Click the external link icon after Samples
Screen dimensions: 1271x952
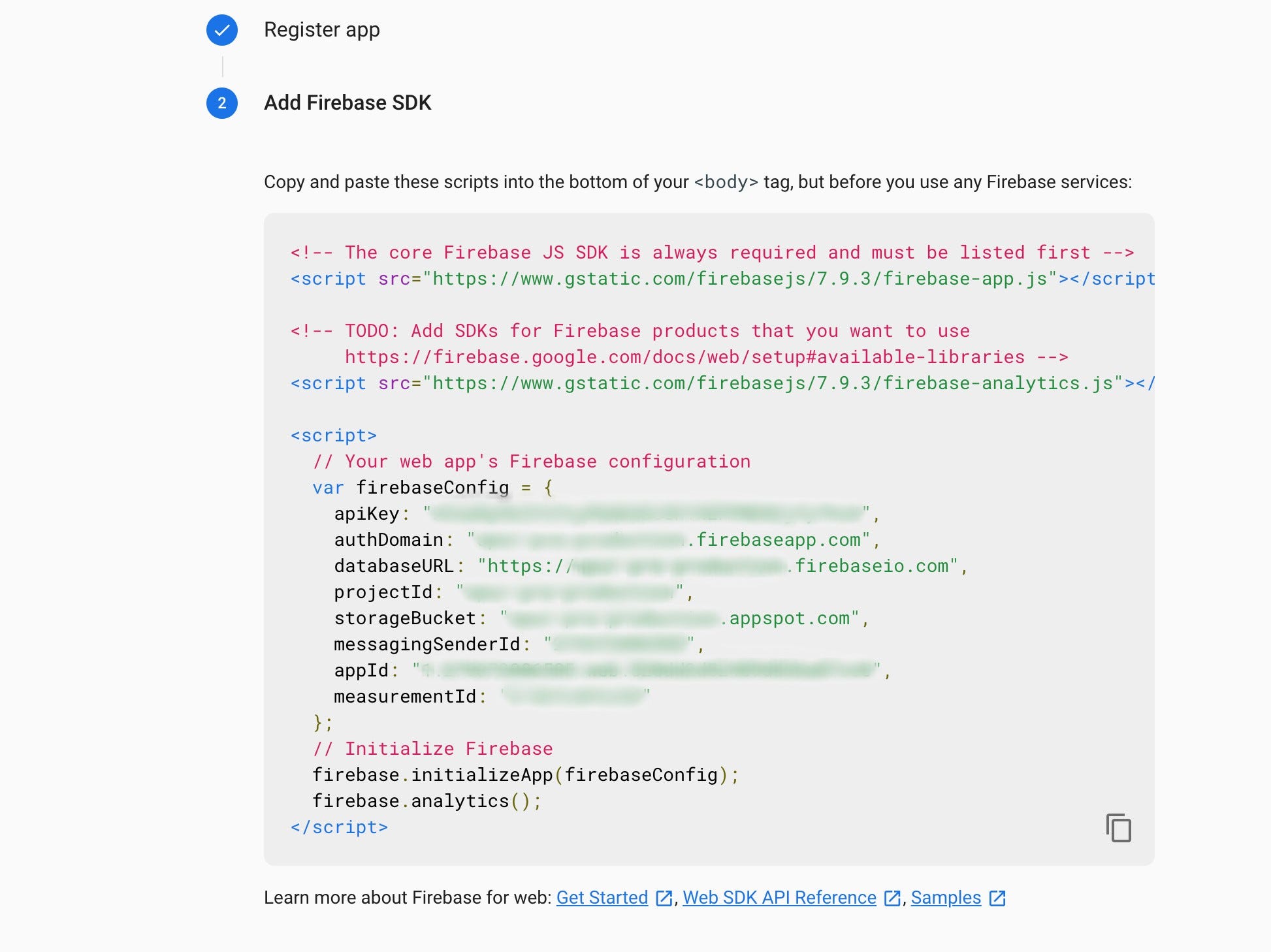(997, 898)
